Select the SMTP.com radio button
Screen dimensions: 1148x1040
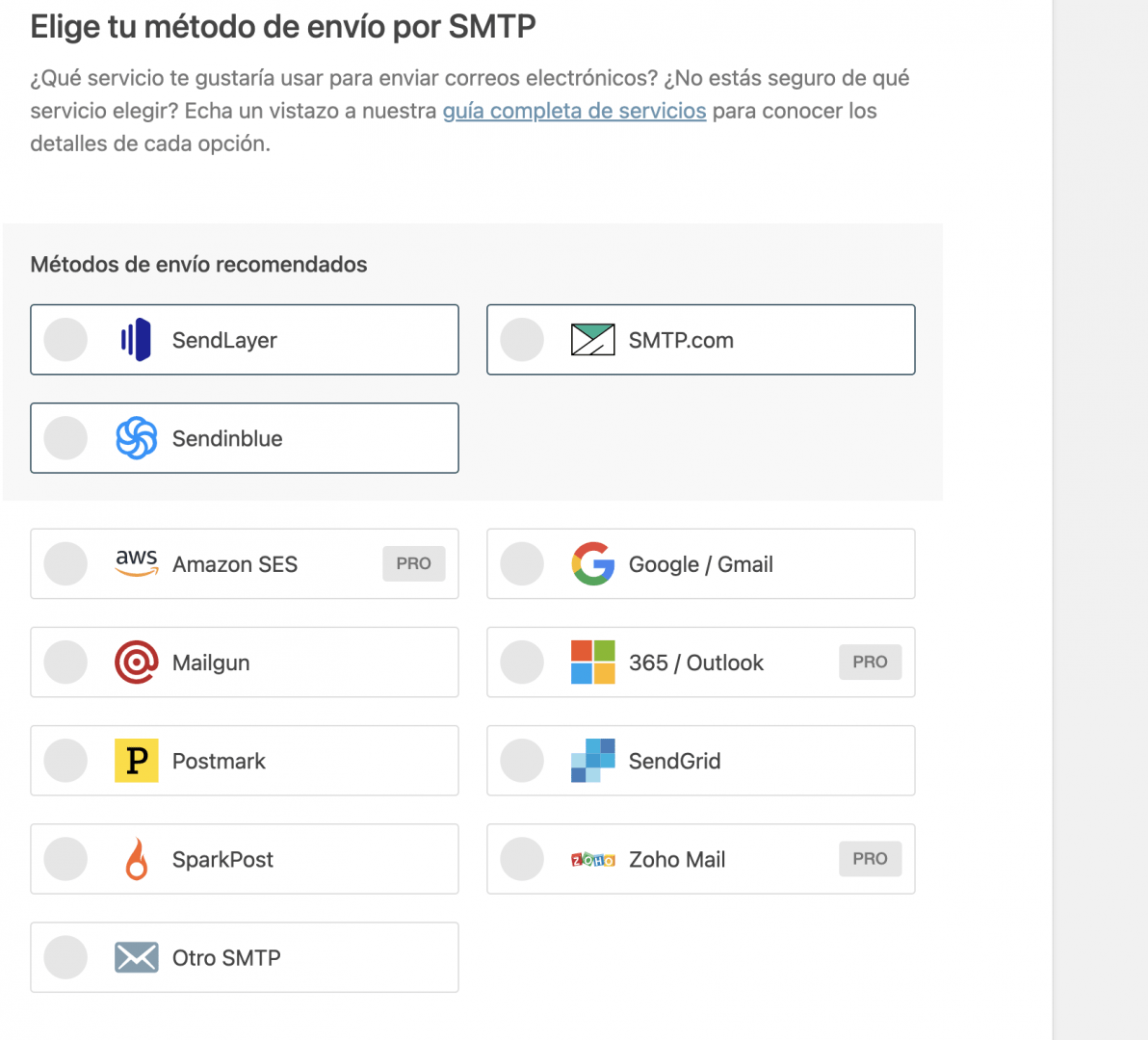click(522, 340)
